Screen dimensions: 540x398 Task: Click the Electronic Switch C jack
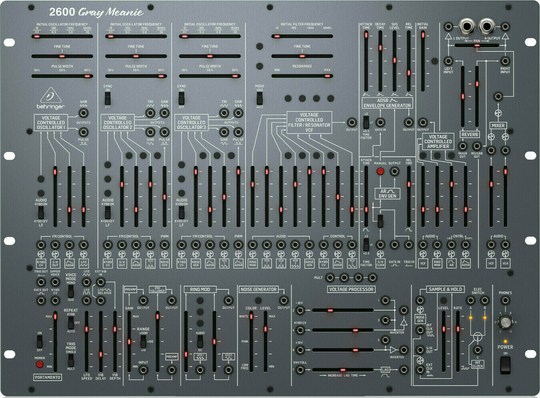point(477,350)
